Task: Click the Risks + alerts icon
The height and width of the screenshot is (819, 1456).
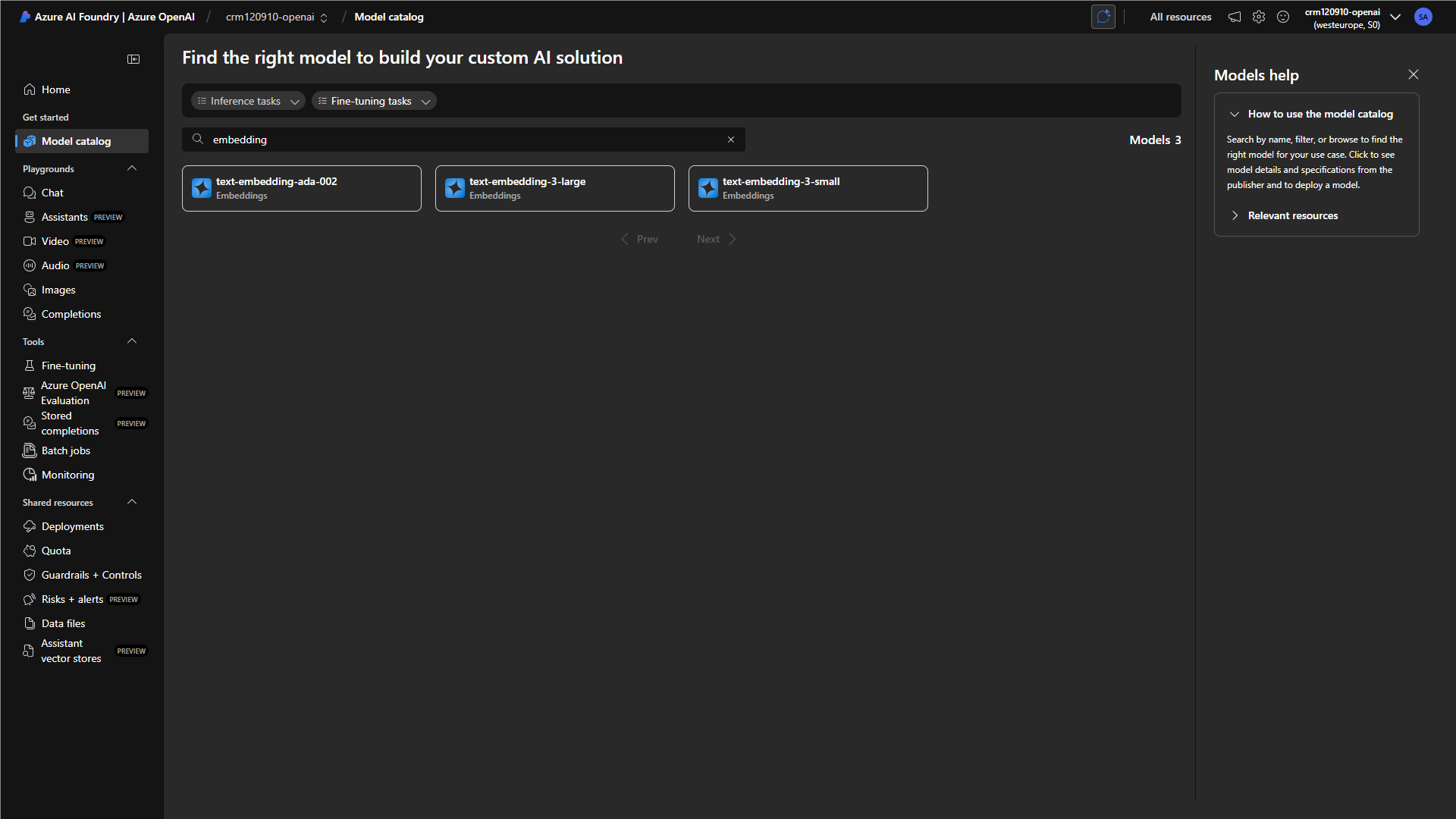Action: (x=30, y=599)
